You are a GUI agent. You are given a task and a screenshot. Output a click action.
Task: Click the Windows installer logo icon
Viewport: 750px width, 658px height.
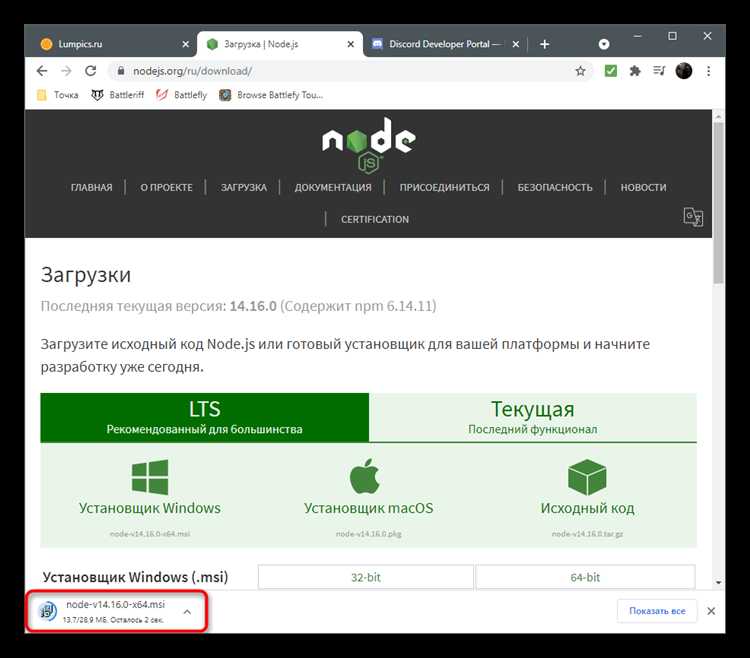pos(150,478)
